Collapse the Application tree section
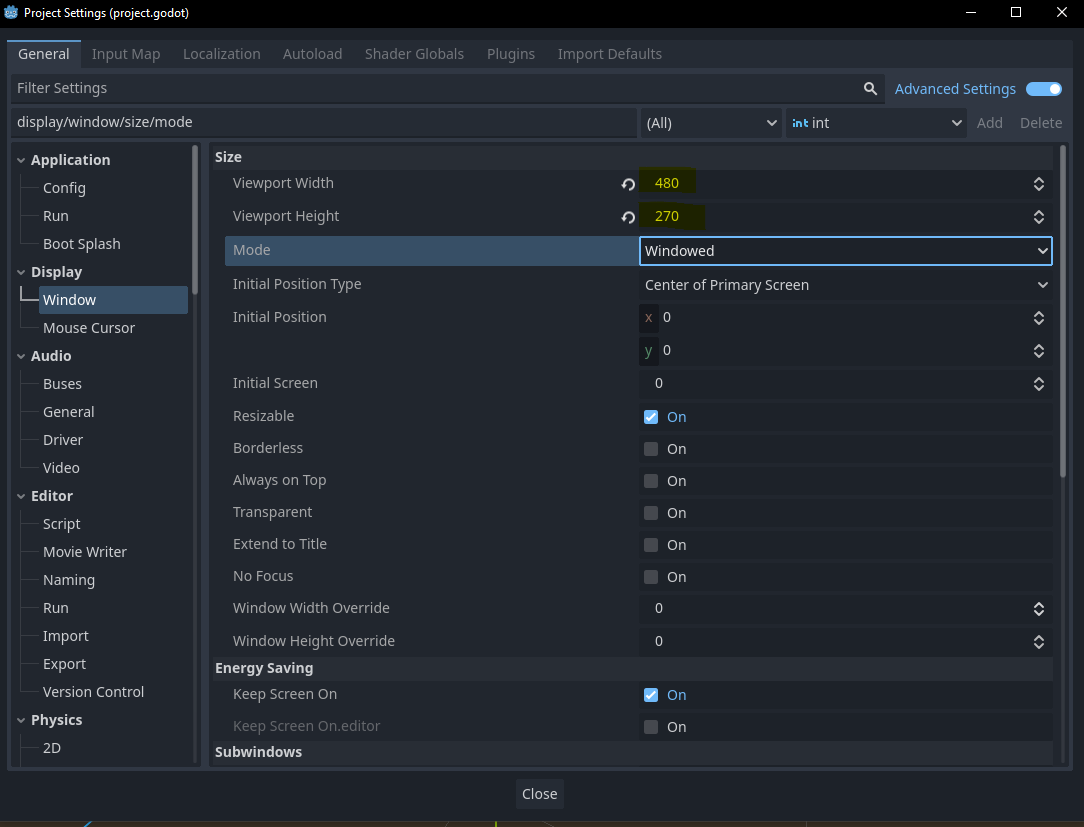The width and height of the screenshot is (1084, 827). click(x=22, y=160)
